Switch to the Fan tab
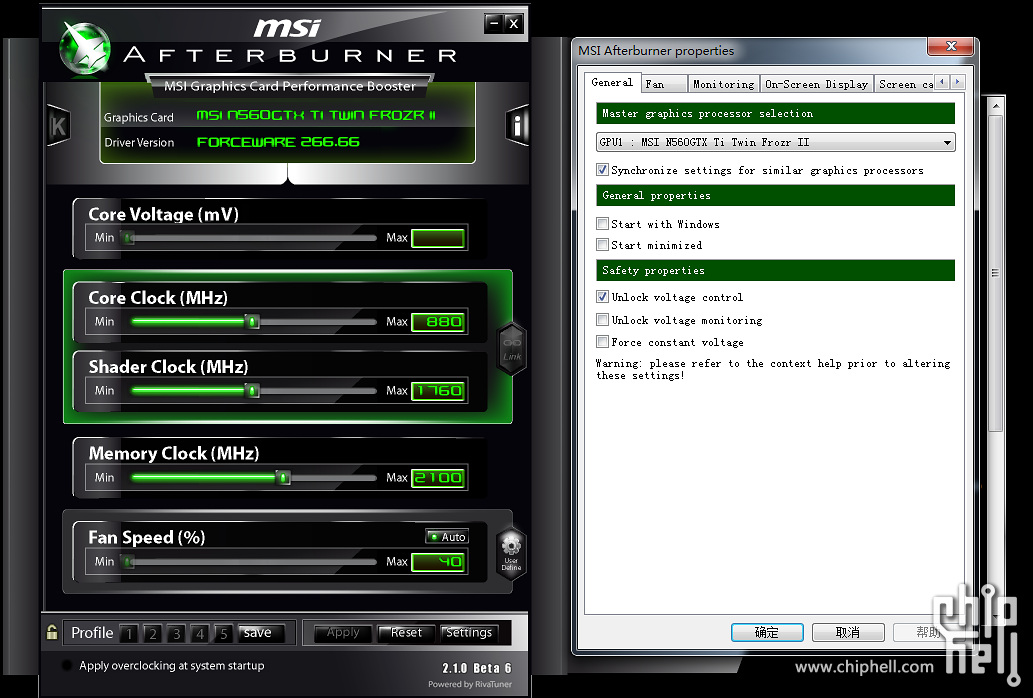This screenshot has height=698, width=1033. [664, 84]
